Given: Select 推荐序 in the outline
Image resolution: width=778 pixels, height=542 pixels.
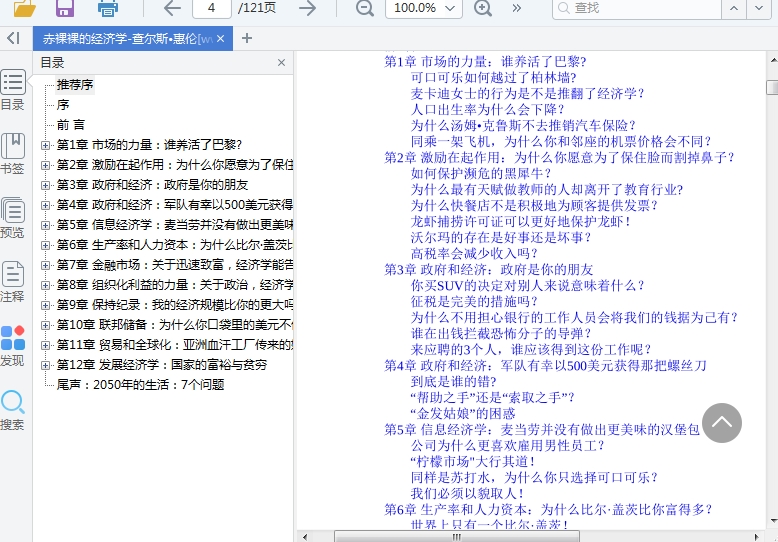Looking at the screenshot, I should point(74,85).
